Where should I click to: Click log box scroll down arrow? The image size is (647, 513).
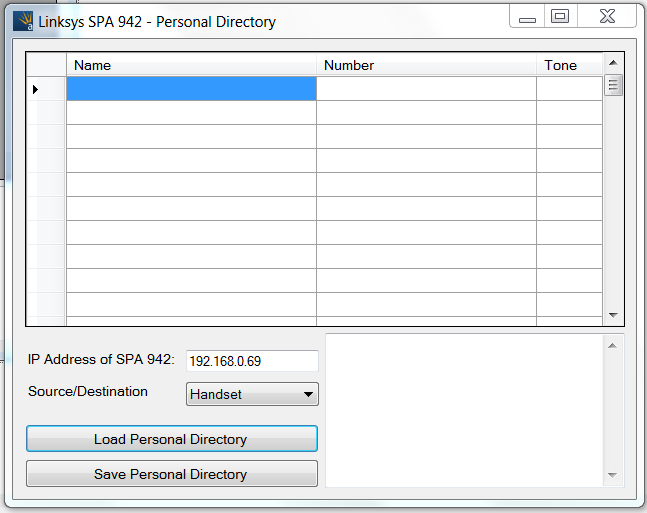pos(613,475)
